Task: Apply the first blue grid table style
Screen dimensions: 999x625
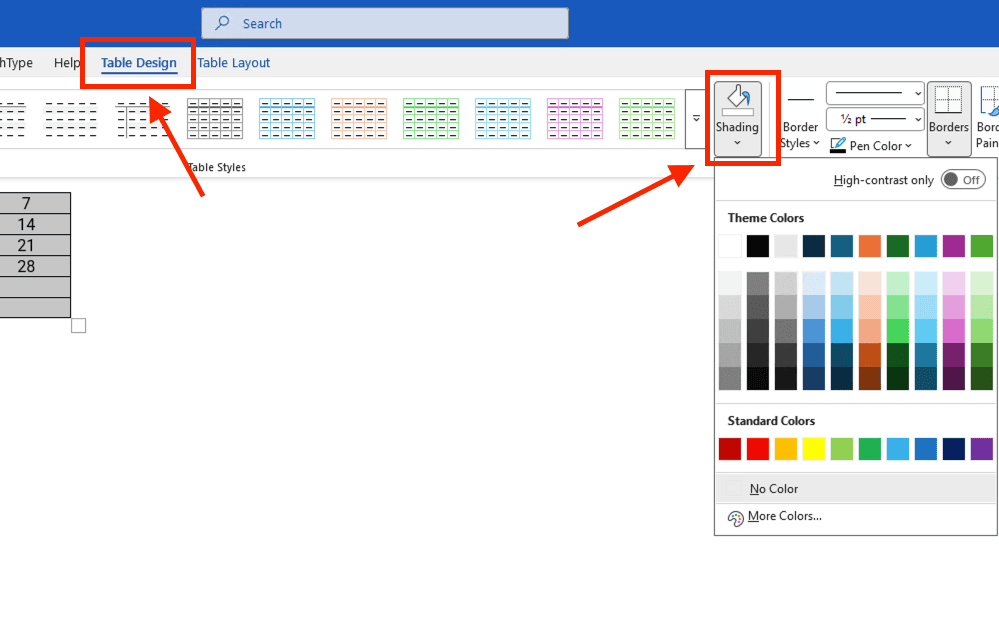Action: coord(287,119)
